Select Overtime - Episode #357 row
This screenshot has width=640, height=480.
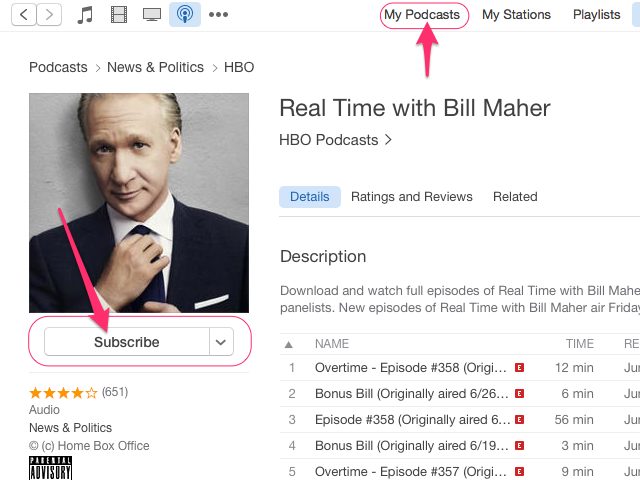[460, 469]
